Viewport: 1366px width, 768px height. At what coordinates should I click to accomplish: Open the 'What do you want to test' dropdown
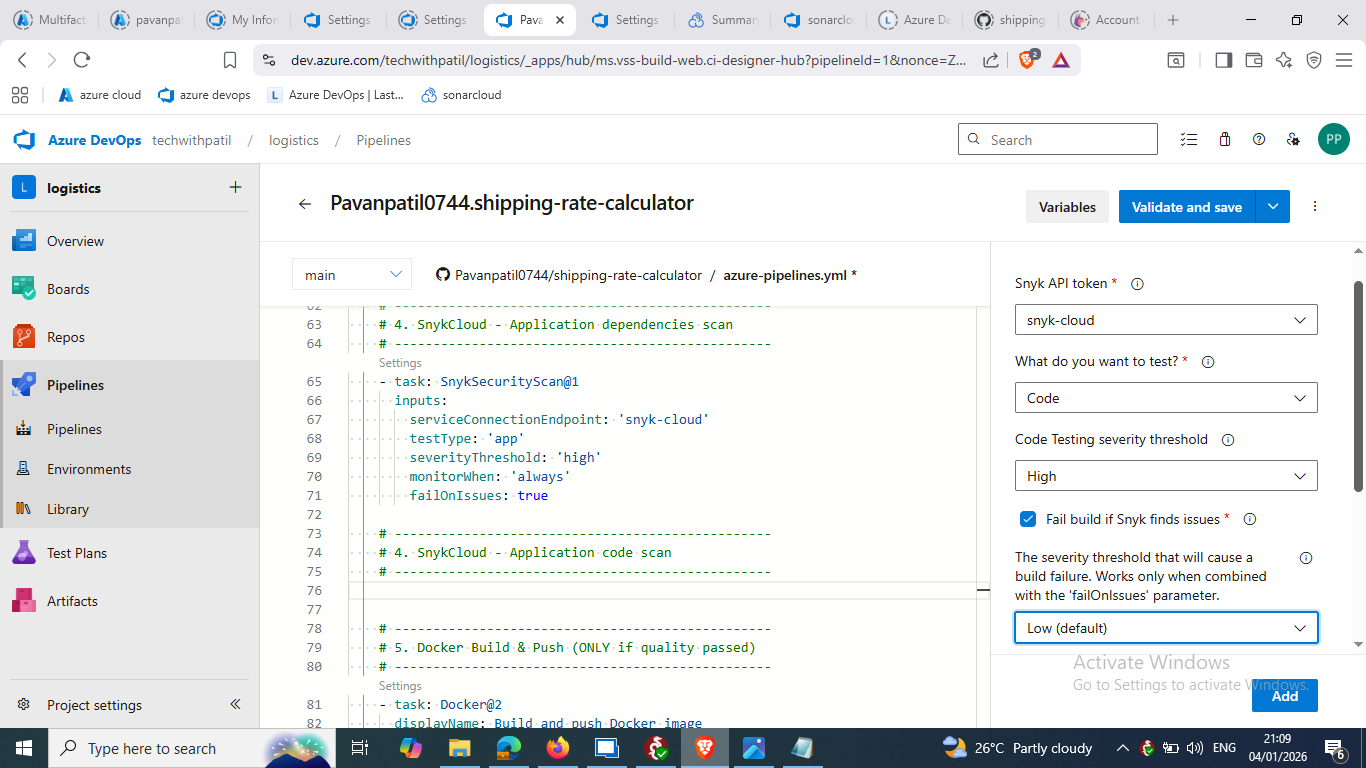1165,398
